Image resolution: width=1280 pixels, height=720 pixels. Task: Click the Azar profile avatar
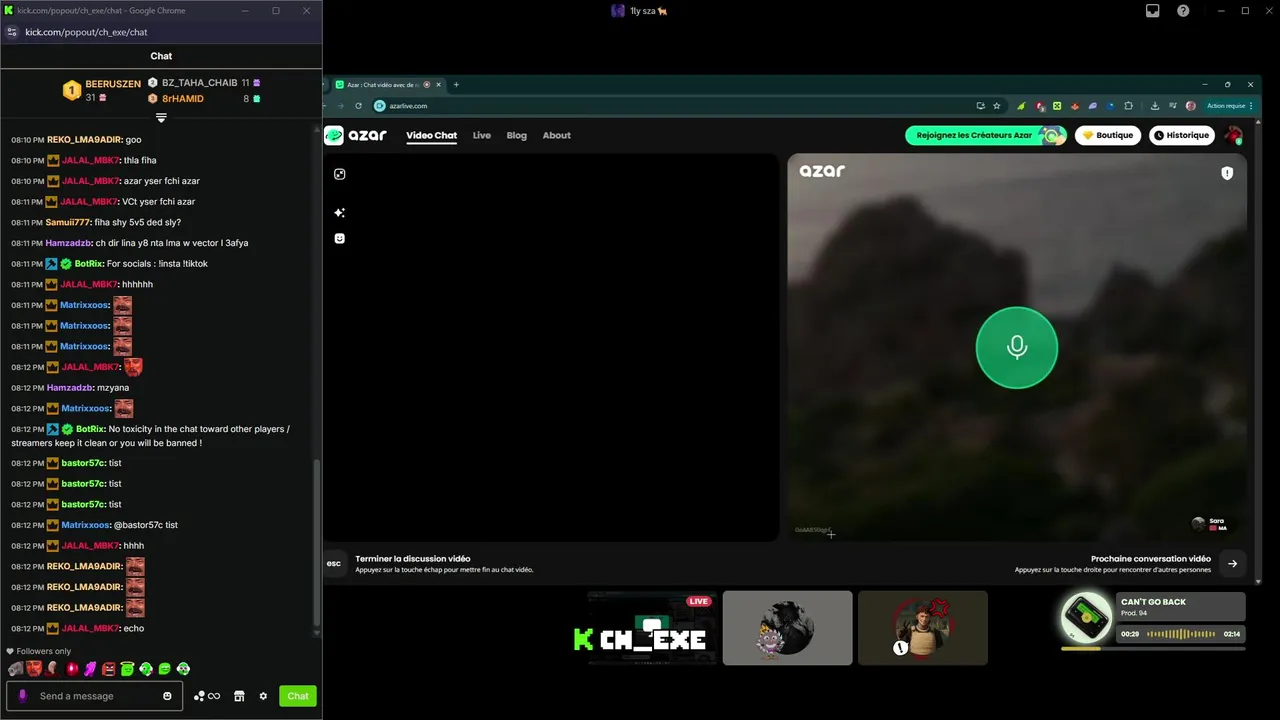[x=1233, y=135]
